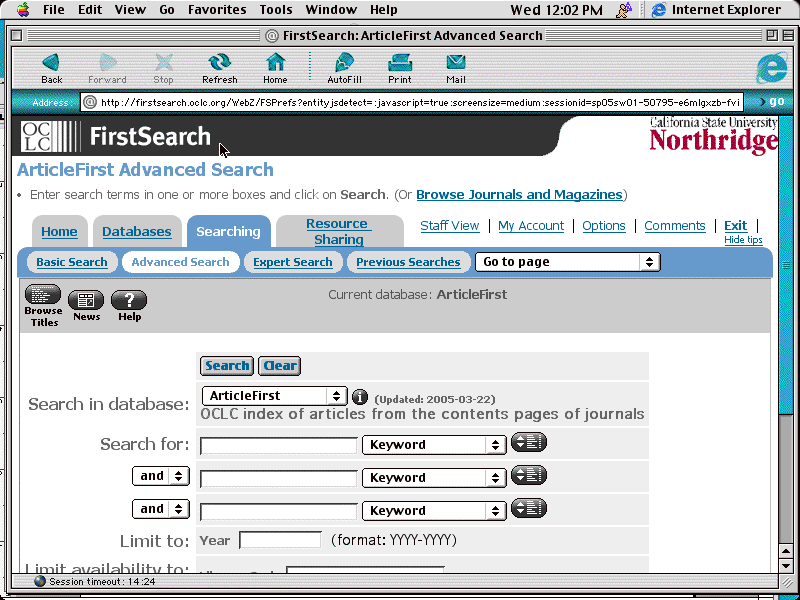Open browse index icon beside third Keyword dropdown

point(529,509)
